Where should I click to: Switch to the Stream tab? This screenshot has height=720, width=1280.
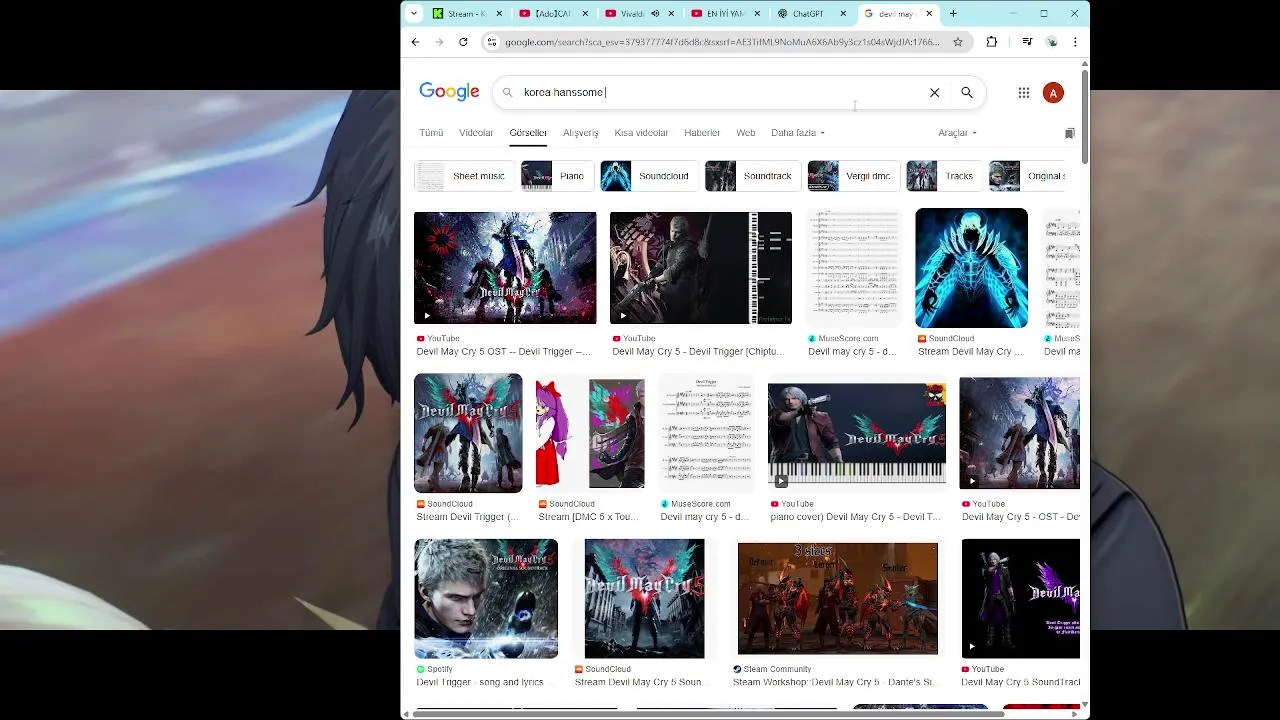[466, 14]
